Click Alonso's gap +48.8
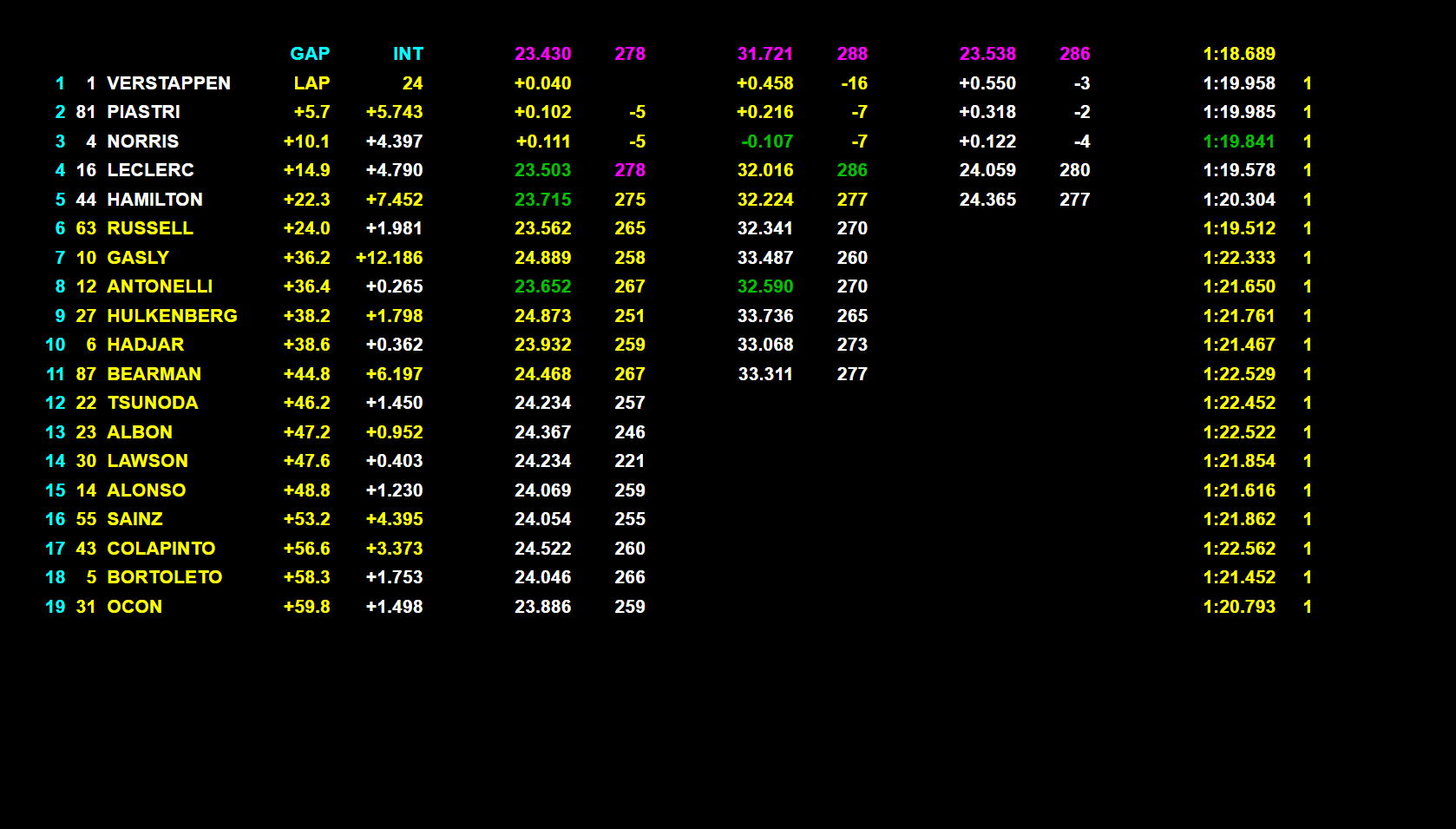 [307, 490]
